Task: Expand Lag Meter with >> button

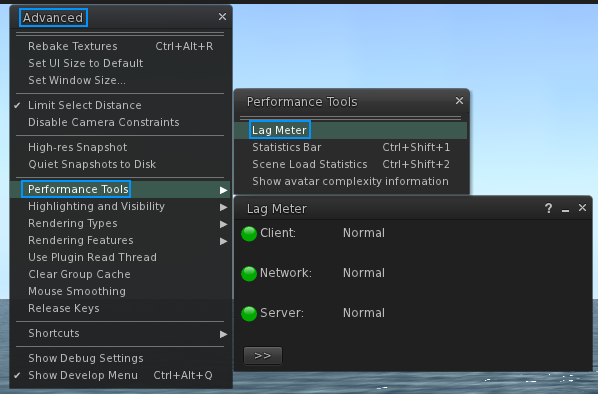Action: click(x=263, y=355)
